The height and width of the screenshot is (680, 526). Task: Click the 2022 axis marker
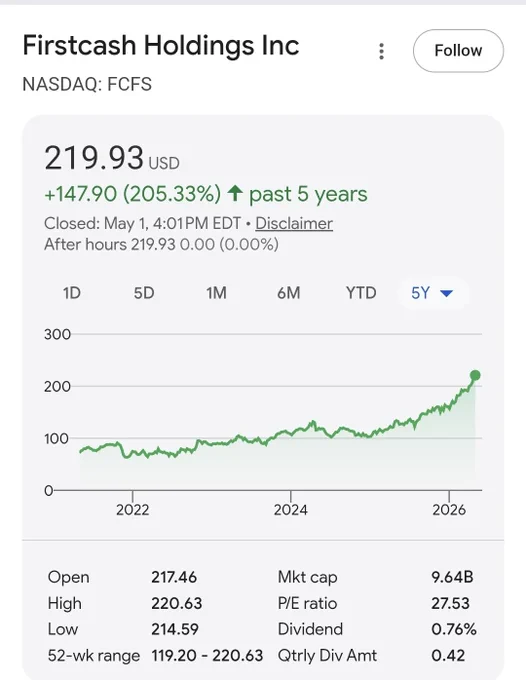click(x=132, y=510)
